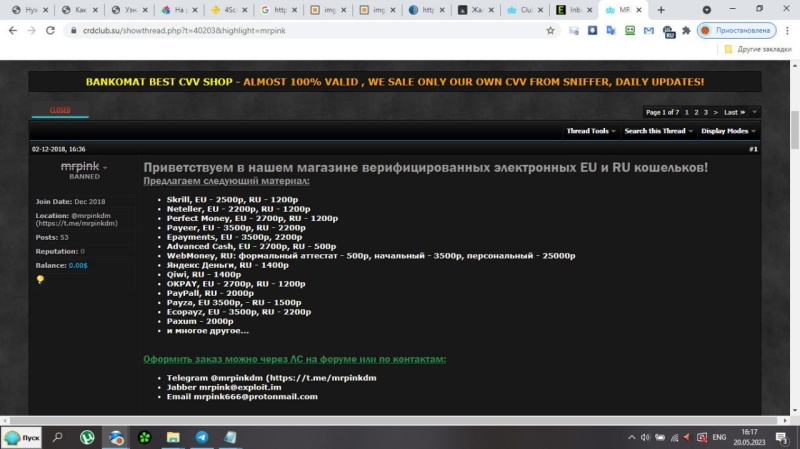Open uTorrent from the taskbar
The image size is (800, 449).
87,437
